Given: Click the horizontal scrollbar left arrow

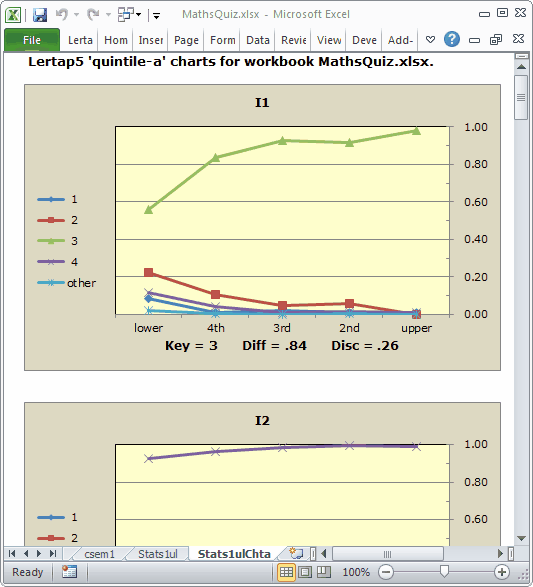Looking at the screenshot, I should pos(324,553).
